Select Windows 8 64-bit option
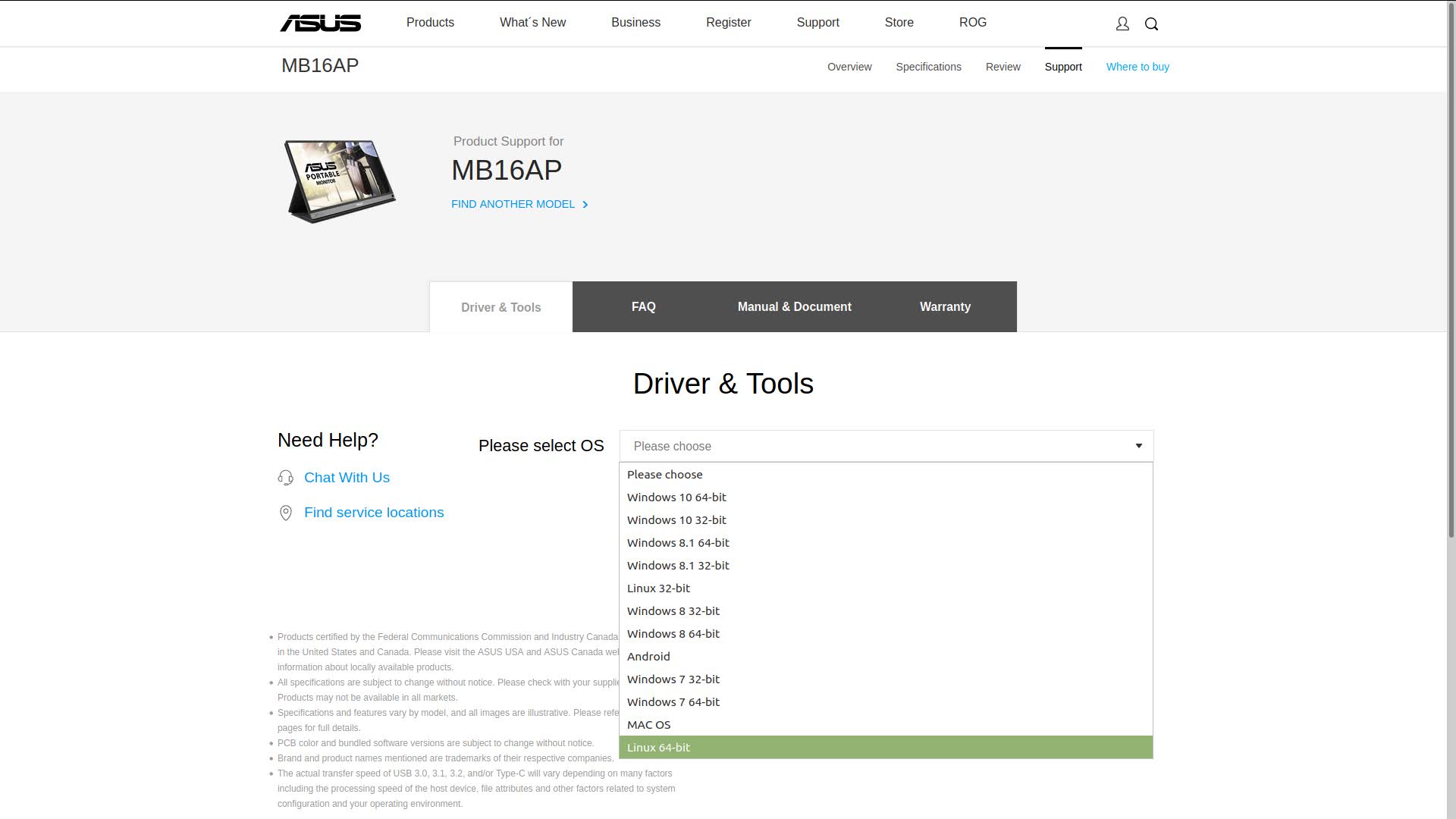This screenshot has height=819, width=1456. 886,634
